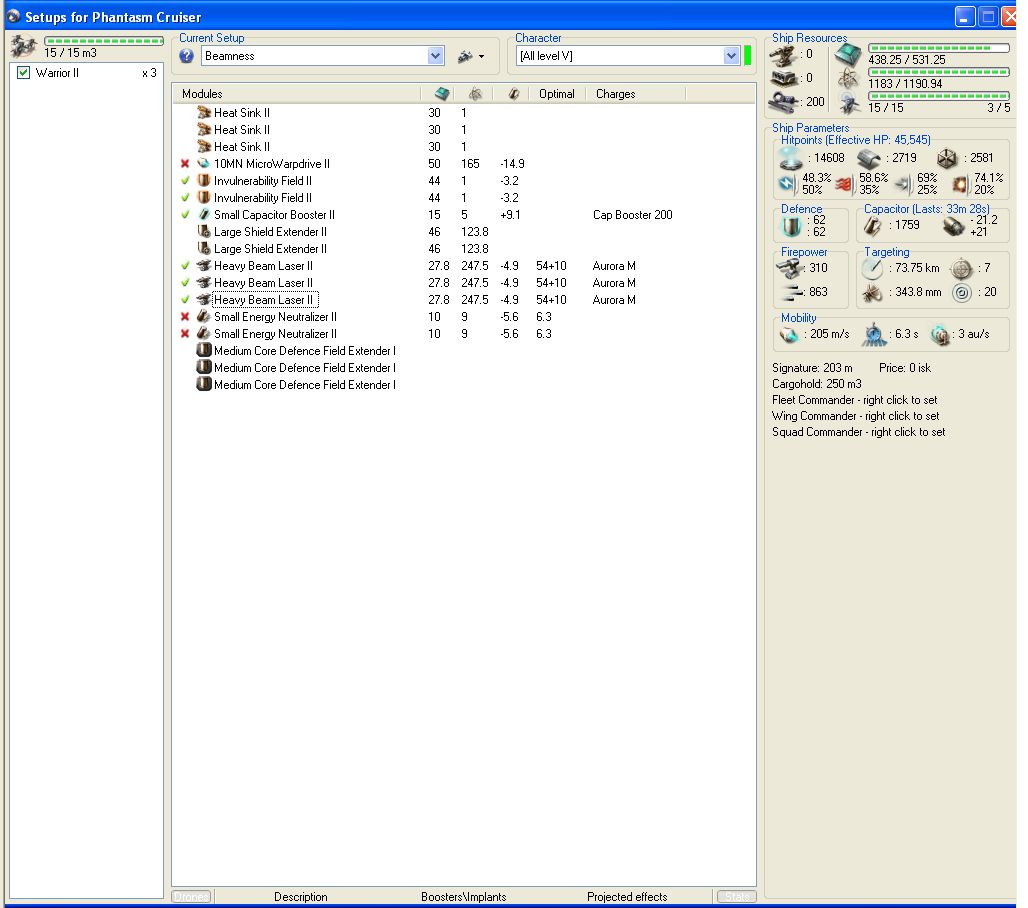The image size is (1028, 908).
Task: Toggle second Small Energy Neutralizer II red cross
Action: tap(185, 334)
